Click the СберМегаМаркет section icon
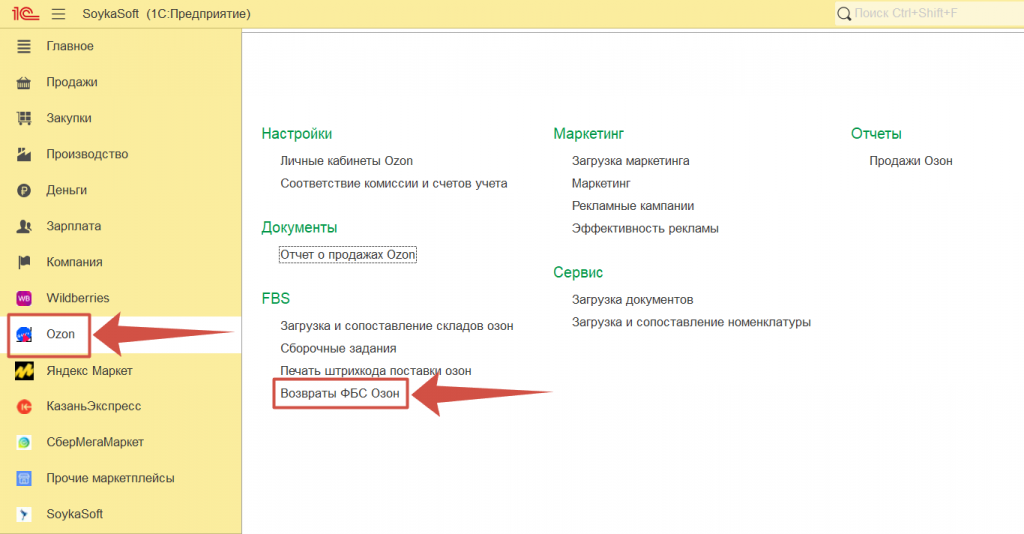The image size is (1024, 534). [25, 442]
